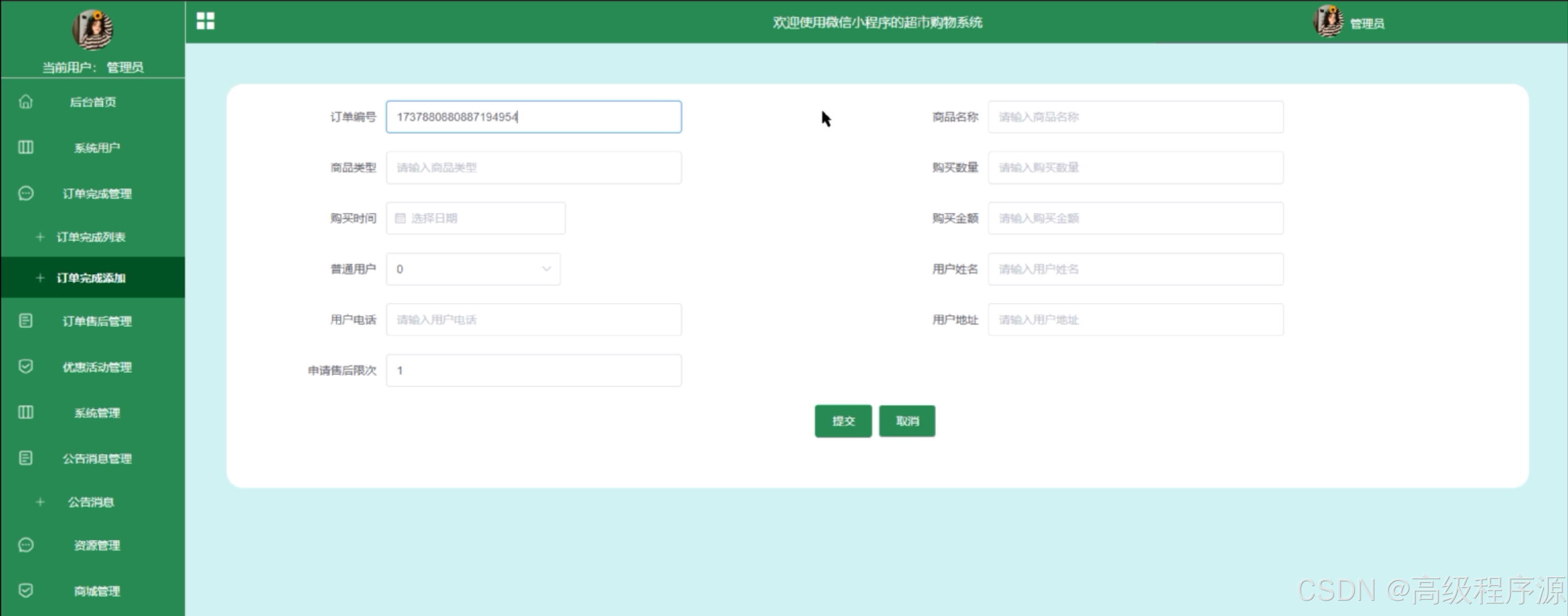1568x616 pixels.
Task: Click the grid menu icon in header
Action: coord(205,21)
